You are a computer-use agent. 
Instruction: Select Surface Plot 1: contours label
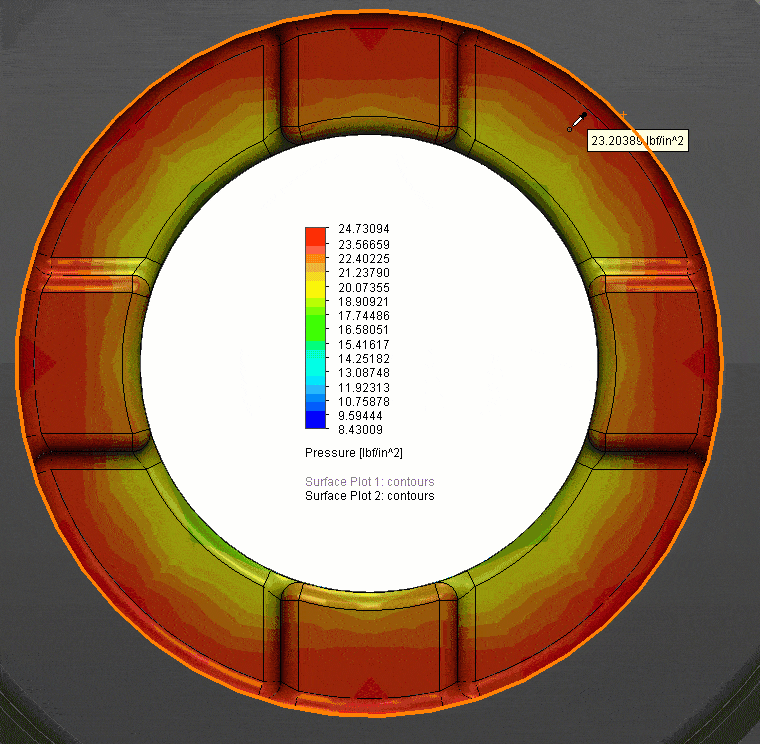point(369,482)
